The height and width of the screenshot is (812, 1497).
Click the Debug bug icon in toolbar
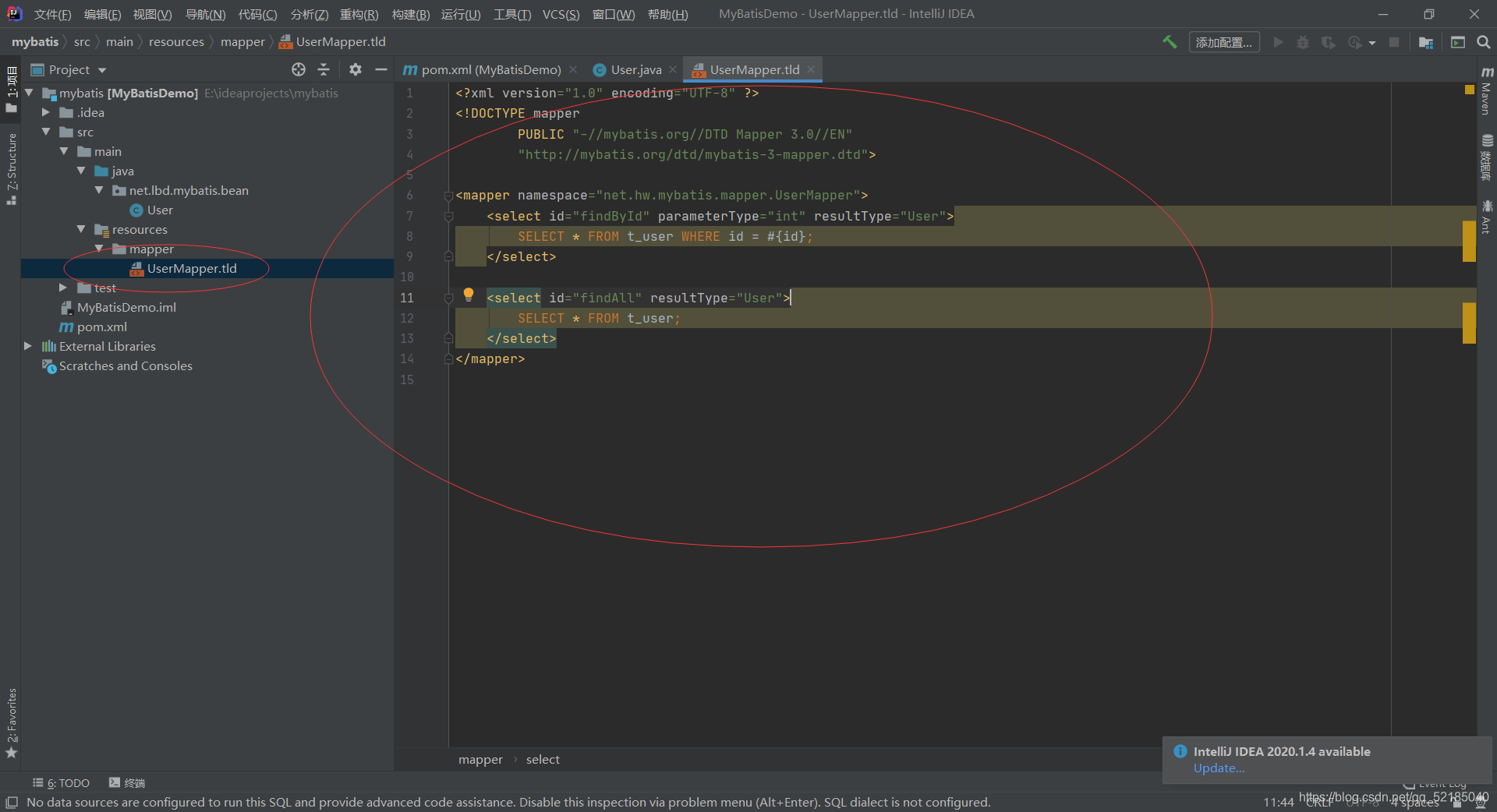(1303, 42)
